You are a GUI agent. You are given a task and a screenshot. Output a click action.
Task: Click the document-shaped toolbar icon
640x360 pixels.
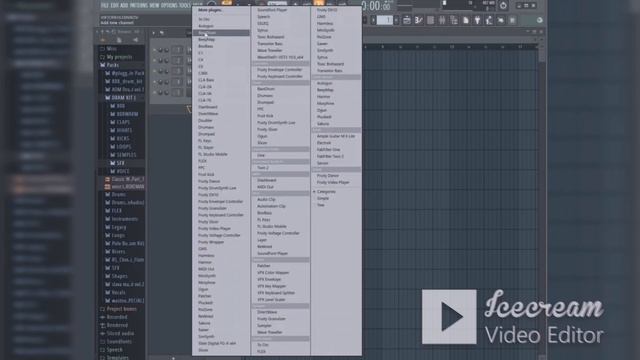pos(465,20)
